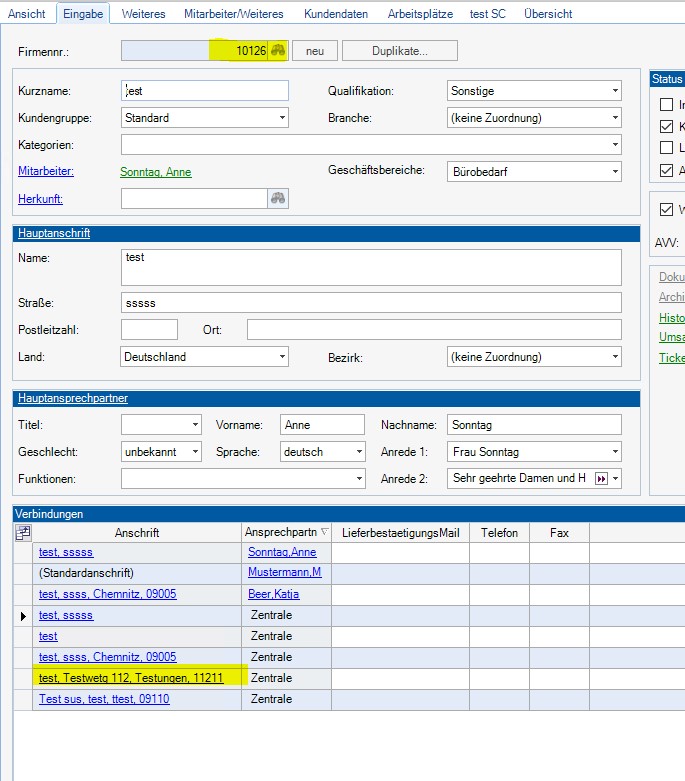Click the current row arrow marker in Verbindungen grid

tap(24, 616)
